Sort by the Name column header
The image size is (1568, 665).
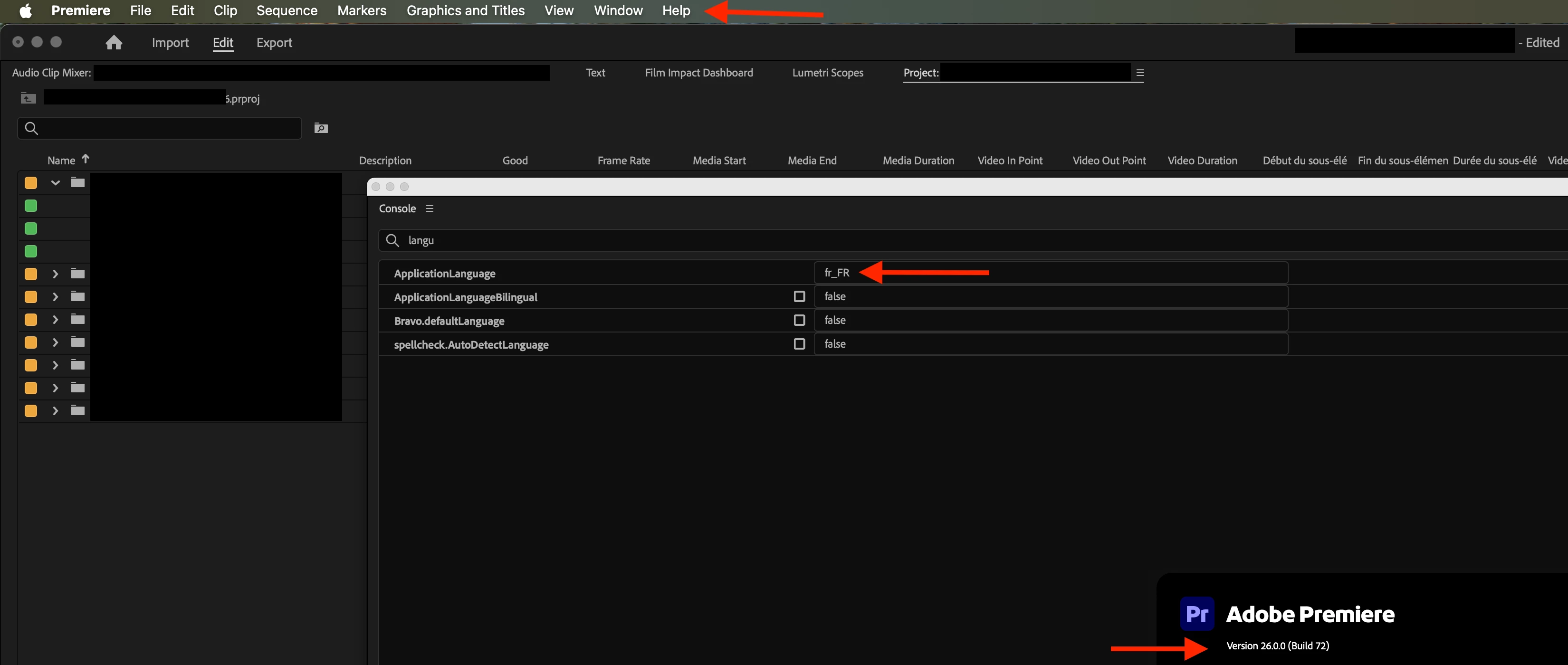[61, 160]
